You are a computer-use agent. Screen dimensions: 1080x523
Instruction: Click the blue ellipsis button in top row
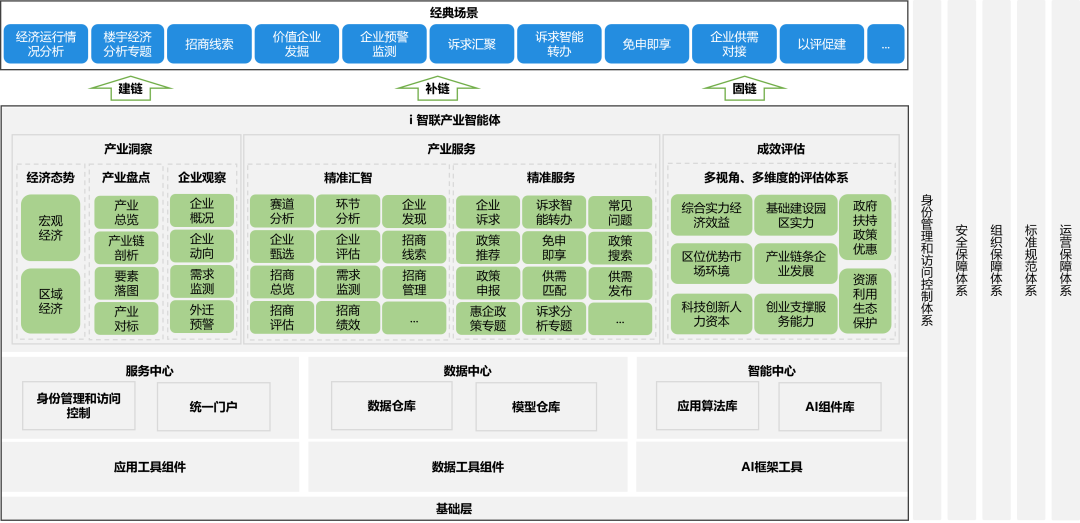click(885, 44)
